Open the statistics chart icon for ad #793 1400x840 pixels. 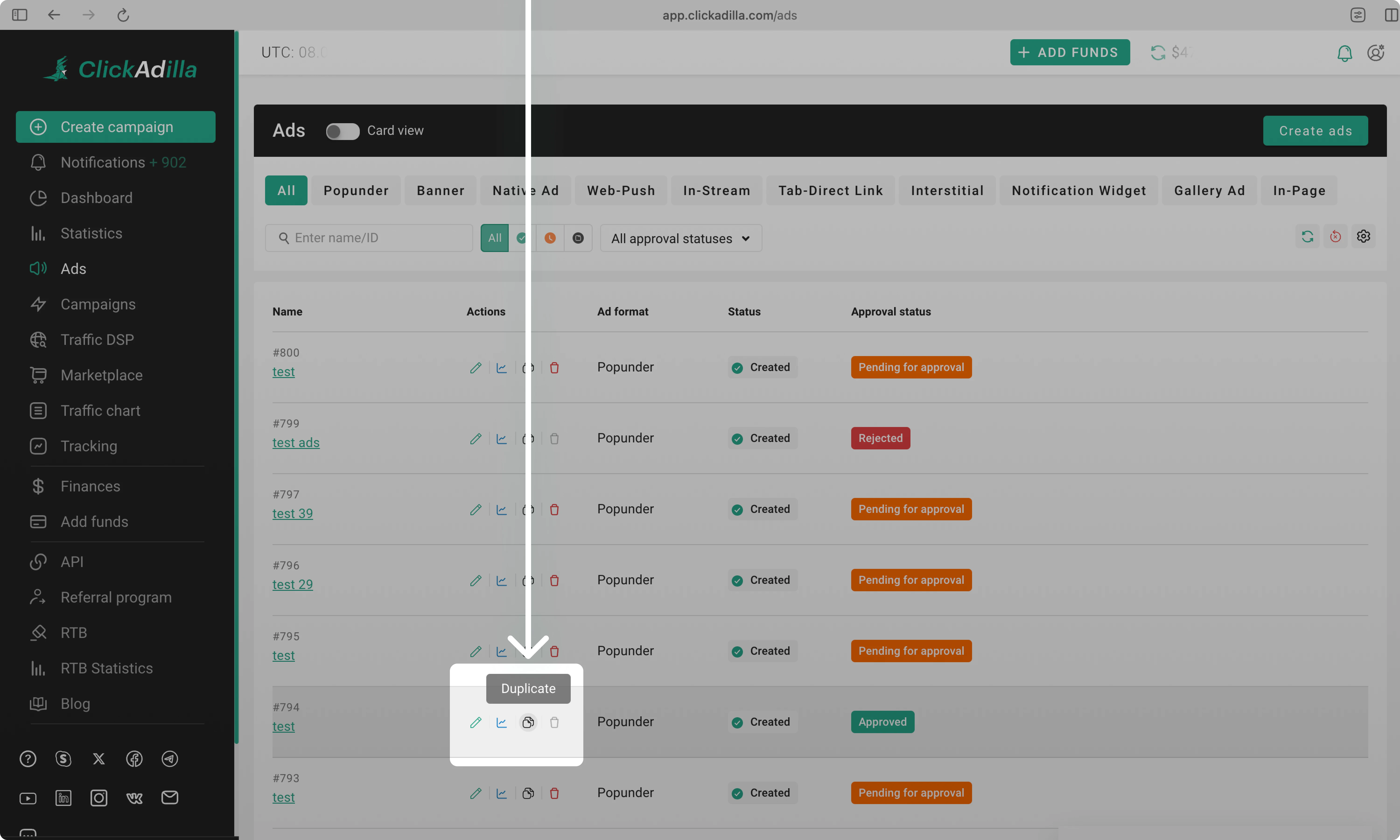point(501,794)
